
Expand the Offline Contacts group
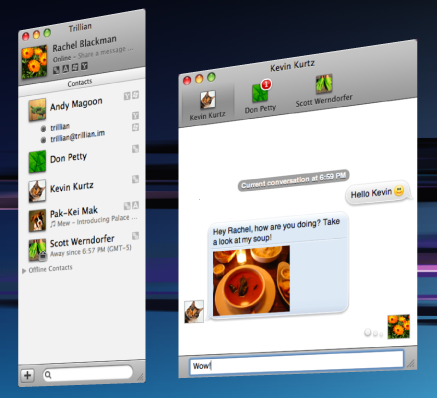(24, 271)
